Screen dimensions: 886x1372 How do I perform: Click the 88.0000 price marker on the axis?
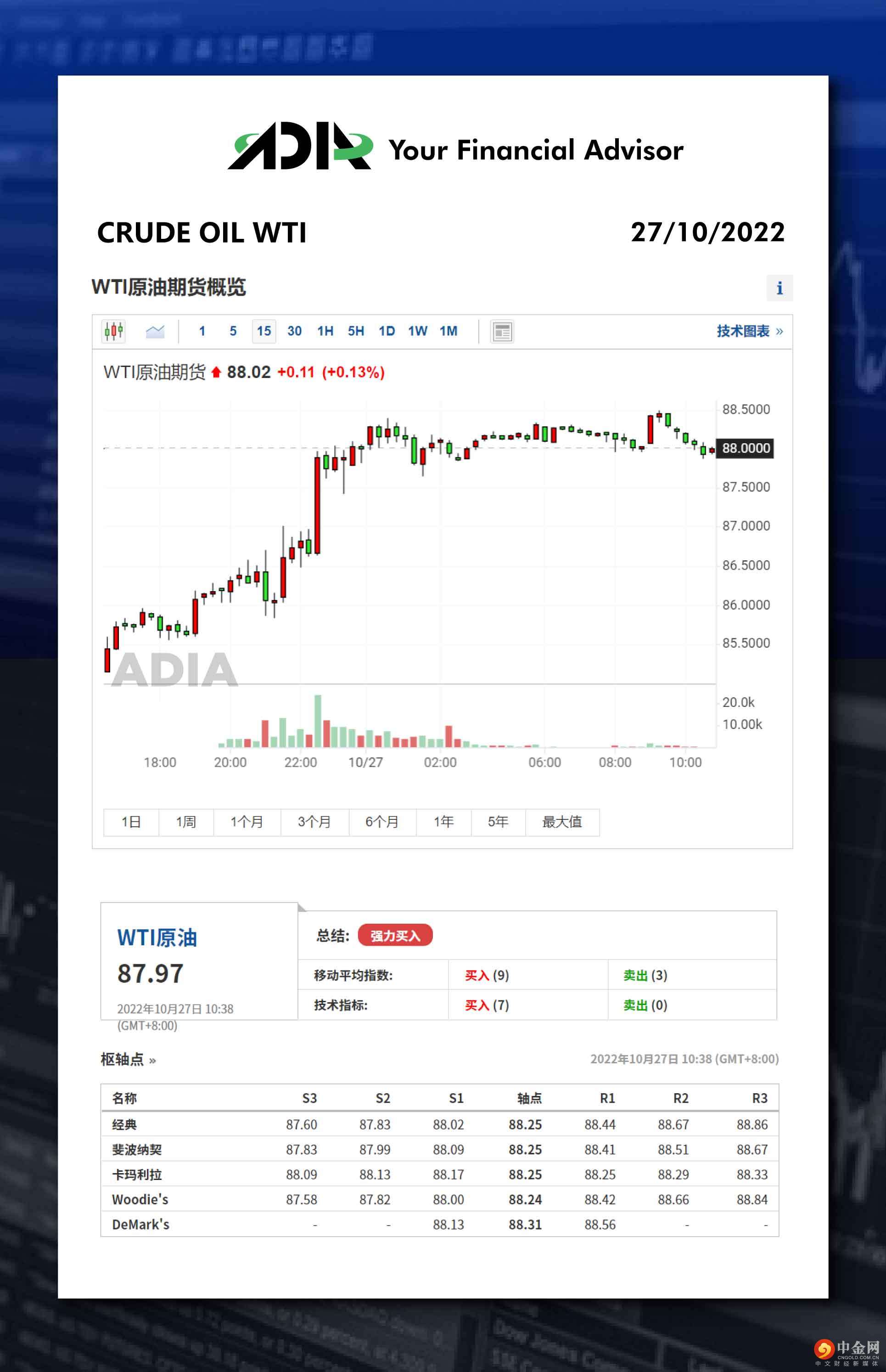pyautogui.click(x=746, y=448)
